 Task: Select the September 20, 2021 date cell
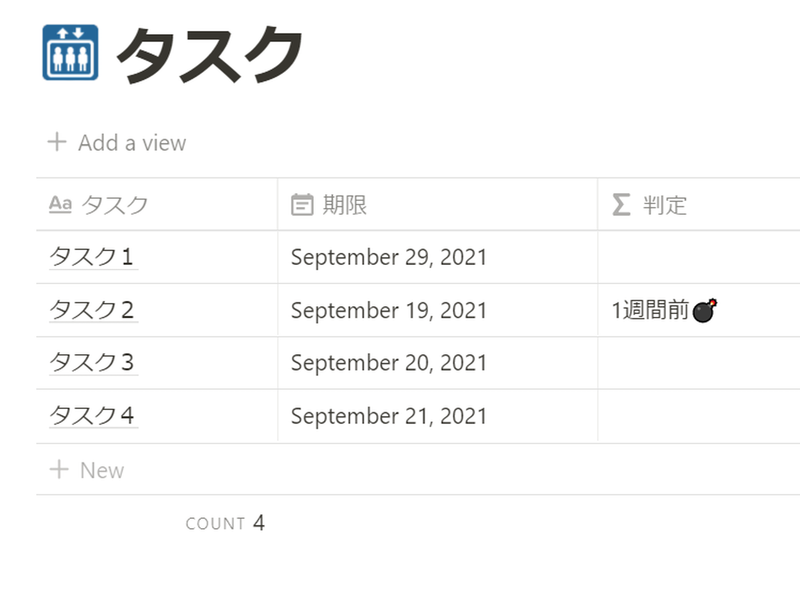point(389,363)
